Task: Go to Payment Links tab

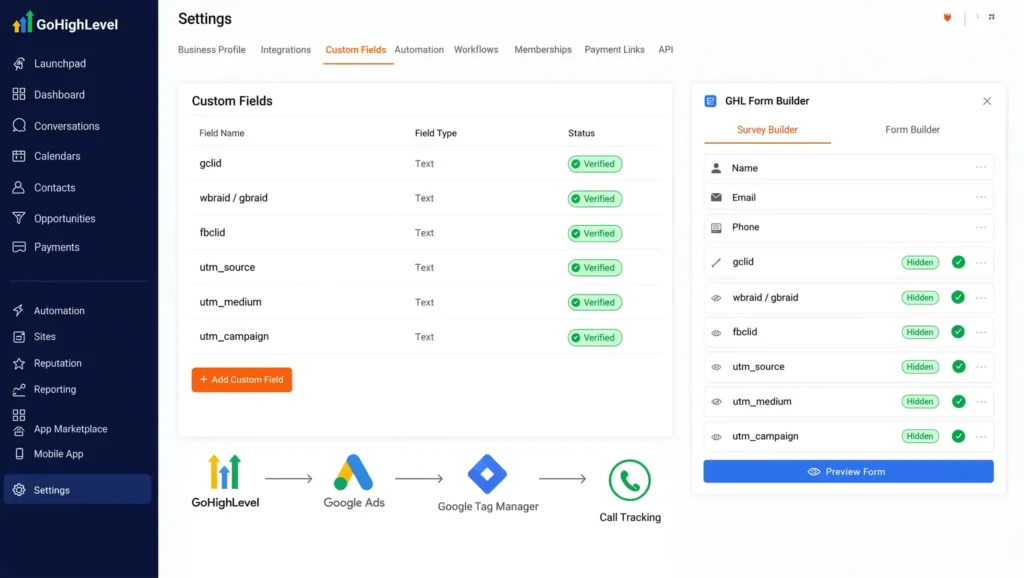Action: [615, 50]
